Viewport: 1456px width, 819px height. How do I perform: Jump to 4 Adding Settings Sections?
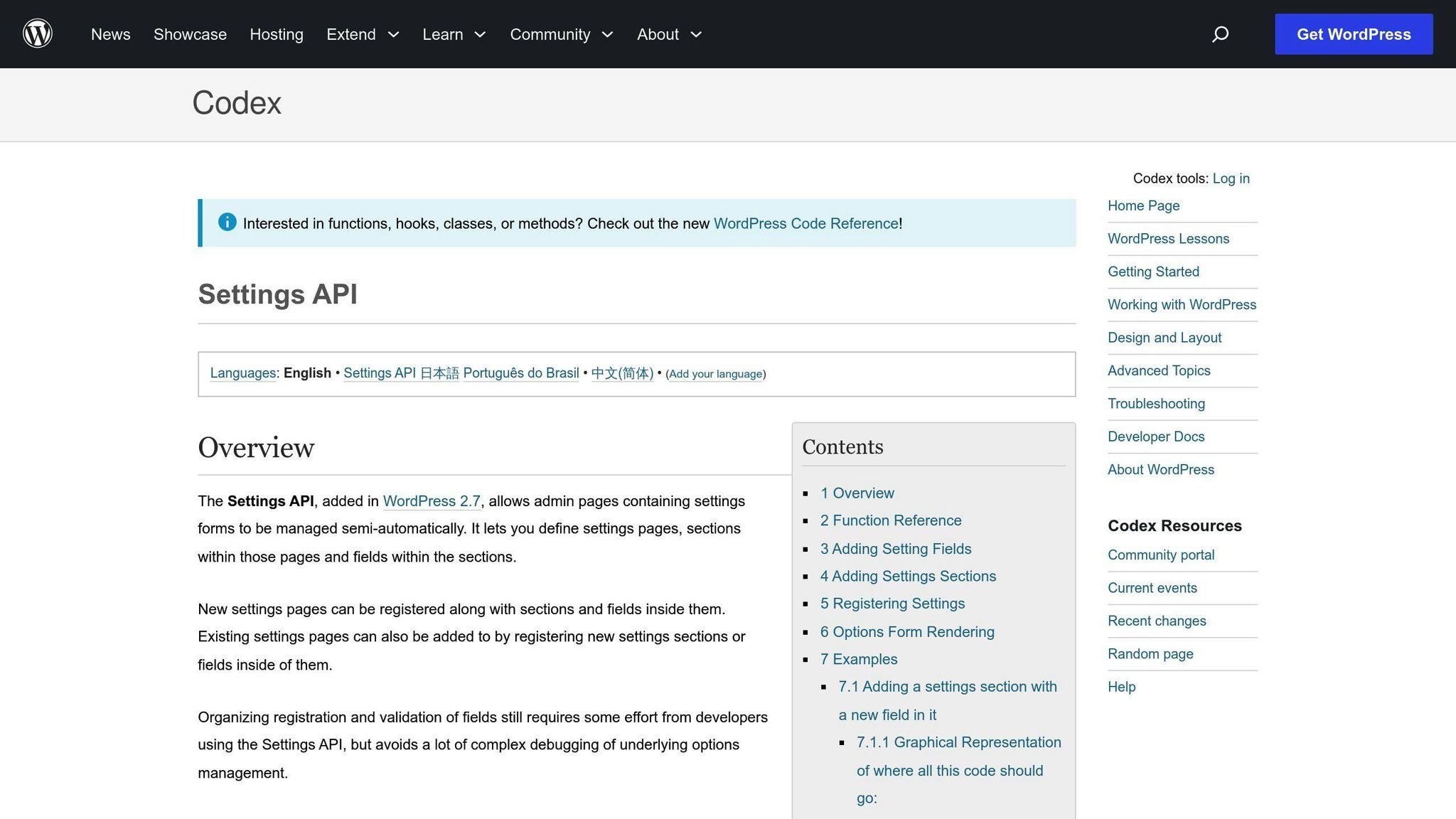pos(908,577)
